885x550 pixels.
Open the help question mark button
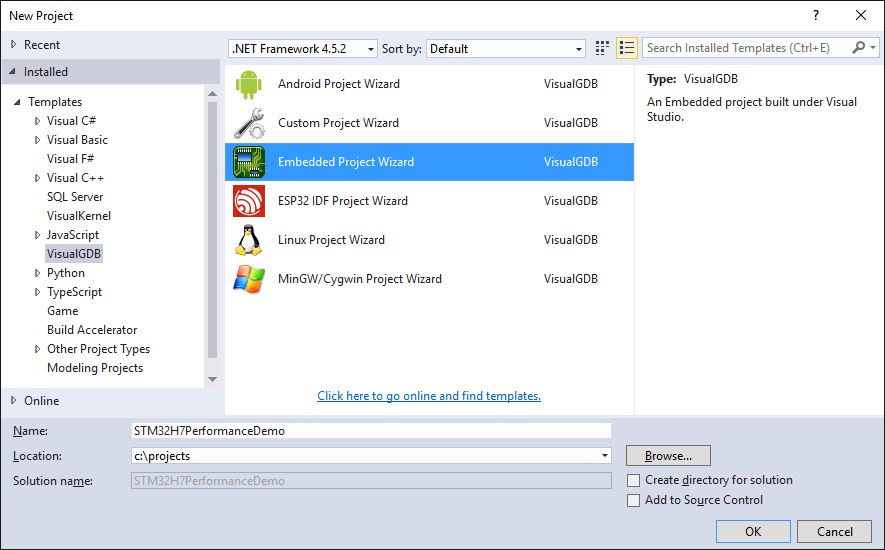coord(816,15)
